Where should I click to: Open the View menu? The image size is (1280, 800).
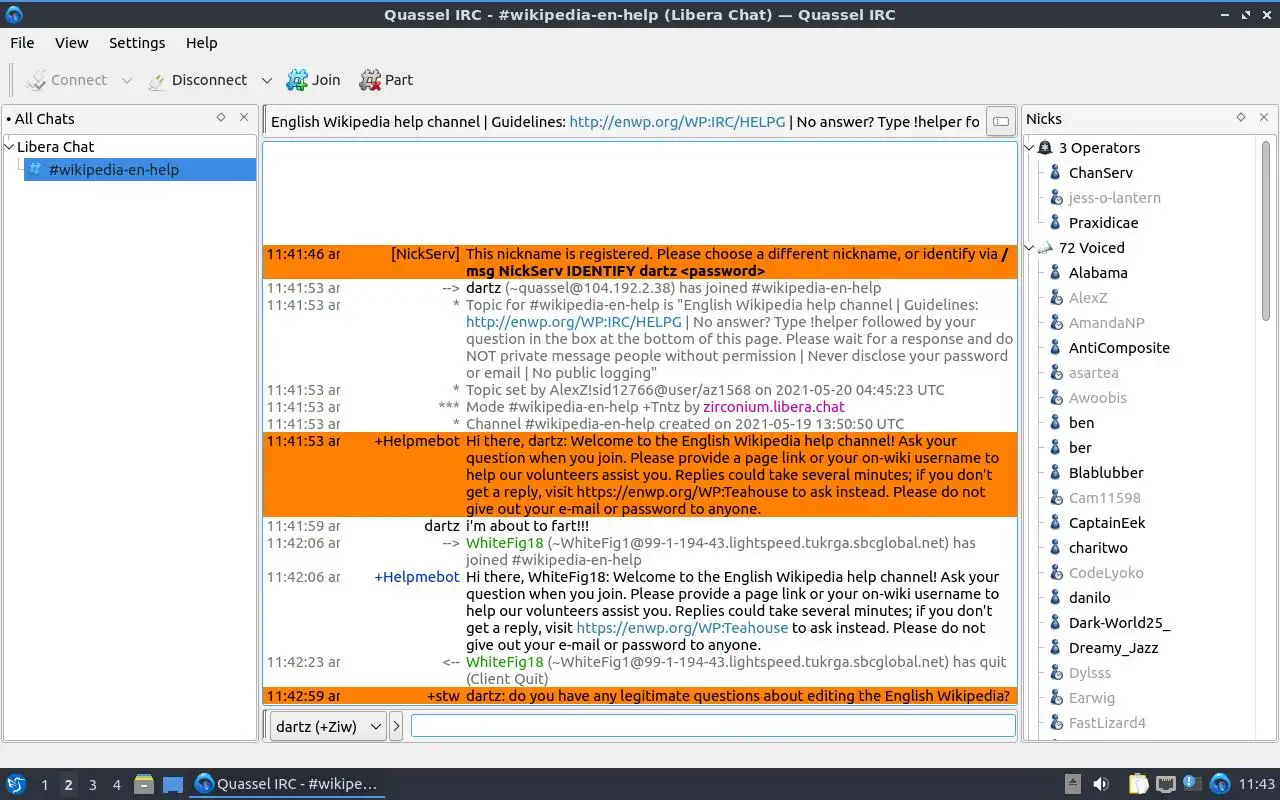click(x=71, y=43)
